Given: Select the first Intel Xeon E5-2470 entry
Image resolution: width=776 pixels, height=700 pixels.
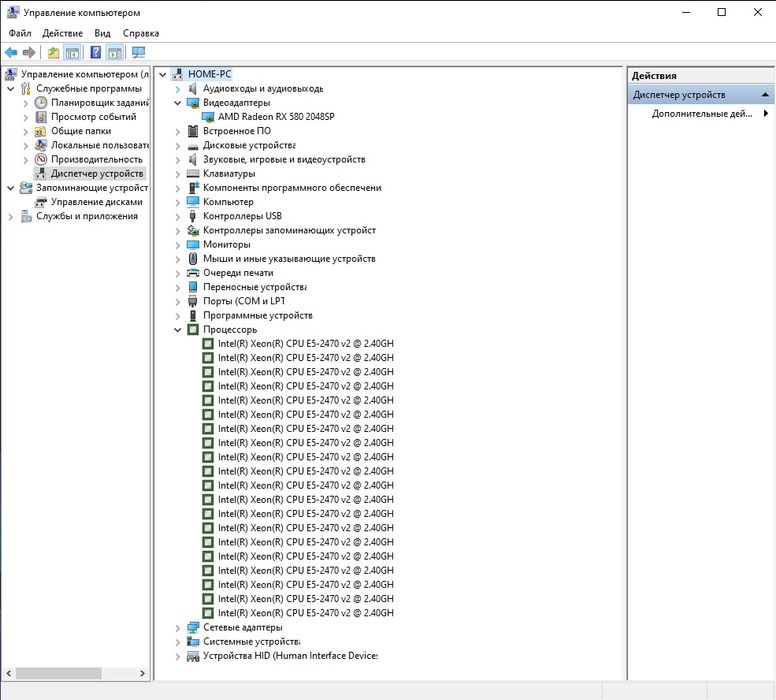Looking at the screenshot, I should tap(305, 344).
